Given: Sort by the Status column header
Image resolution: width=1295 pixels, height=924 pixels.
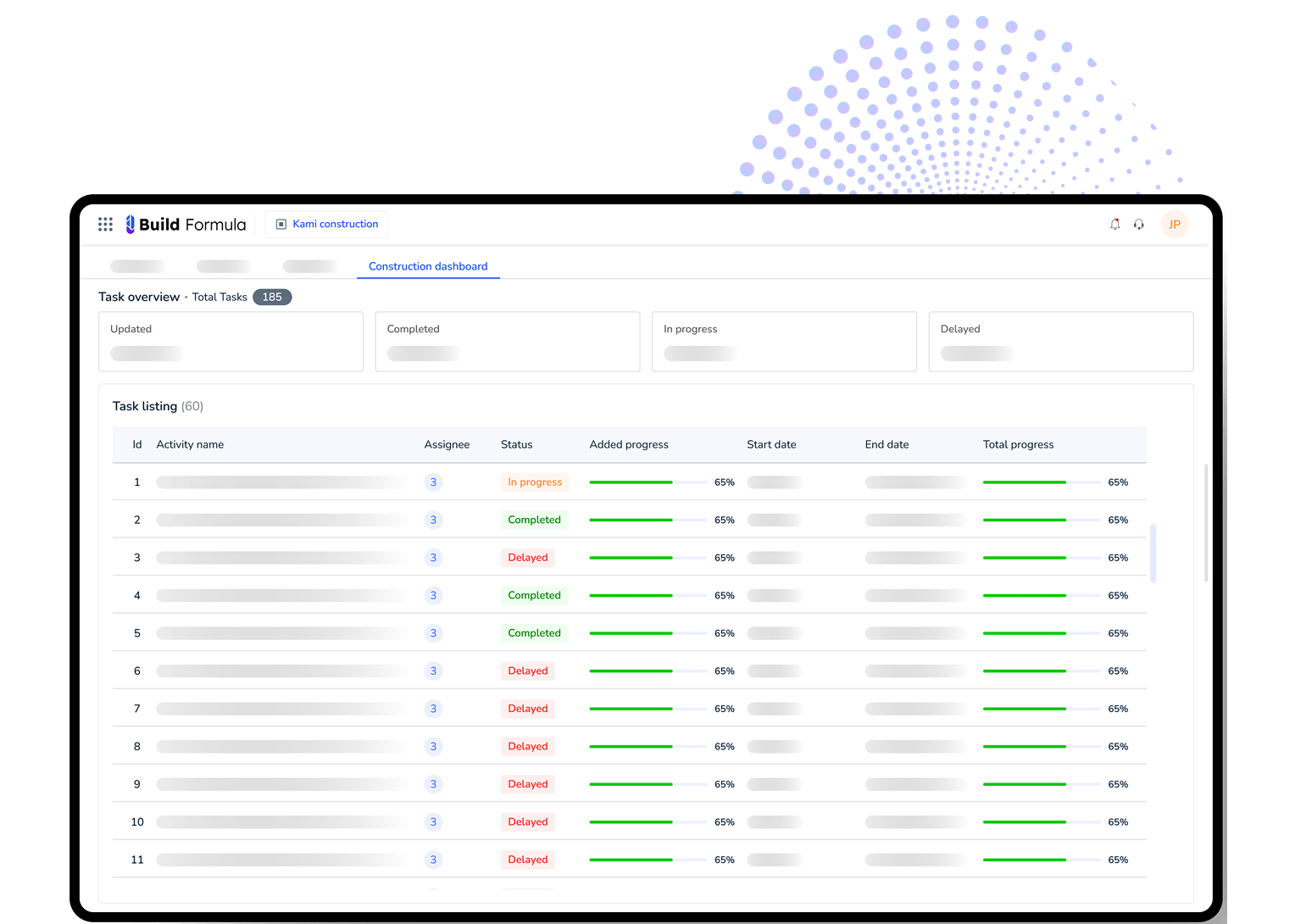Looking at the screenshot, I should click(x=516, y=444).
